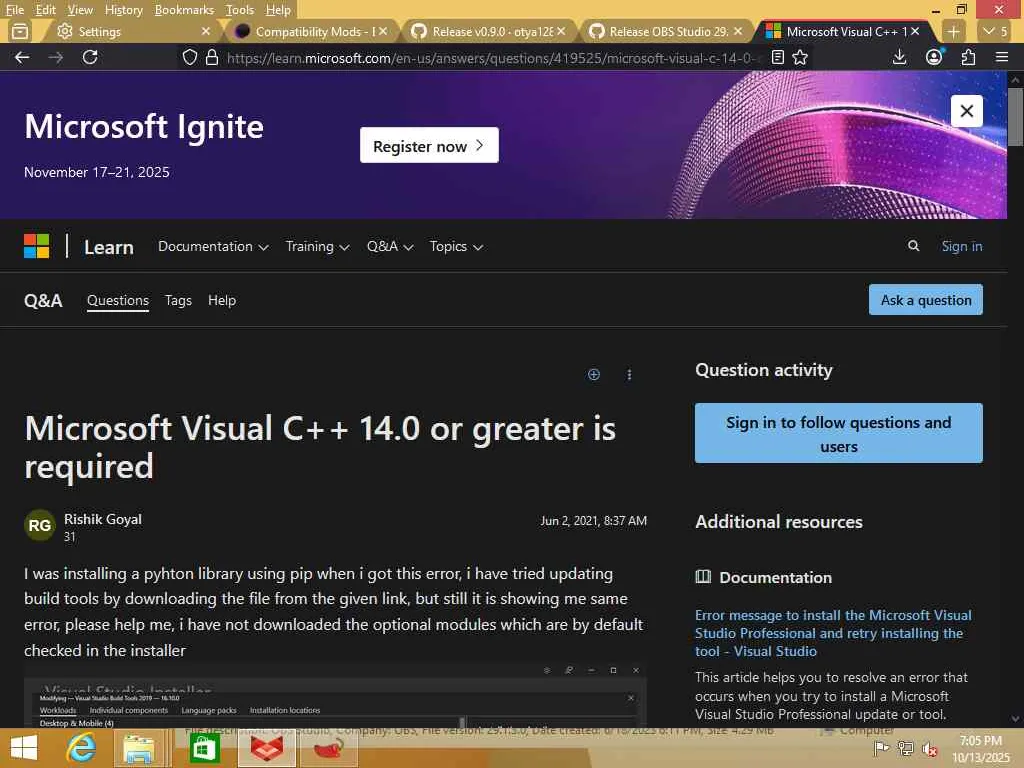Open the View menu
1024x768 pixels.
[x=80, y=10]
